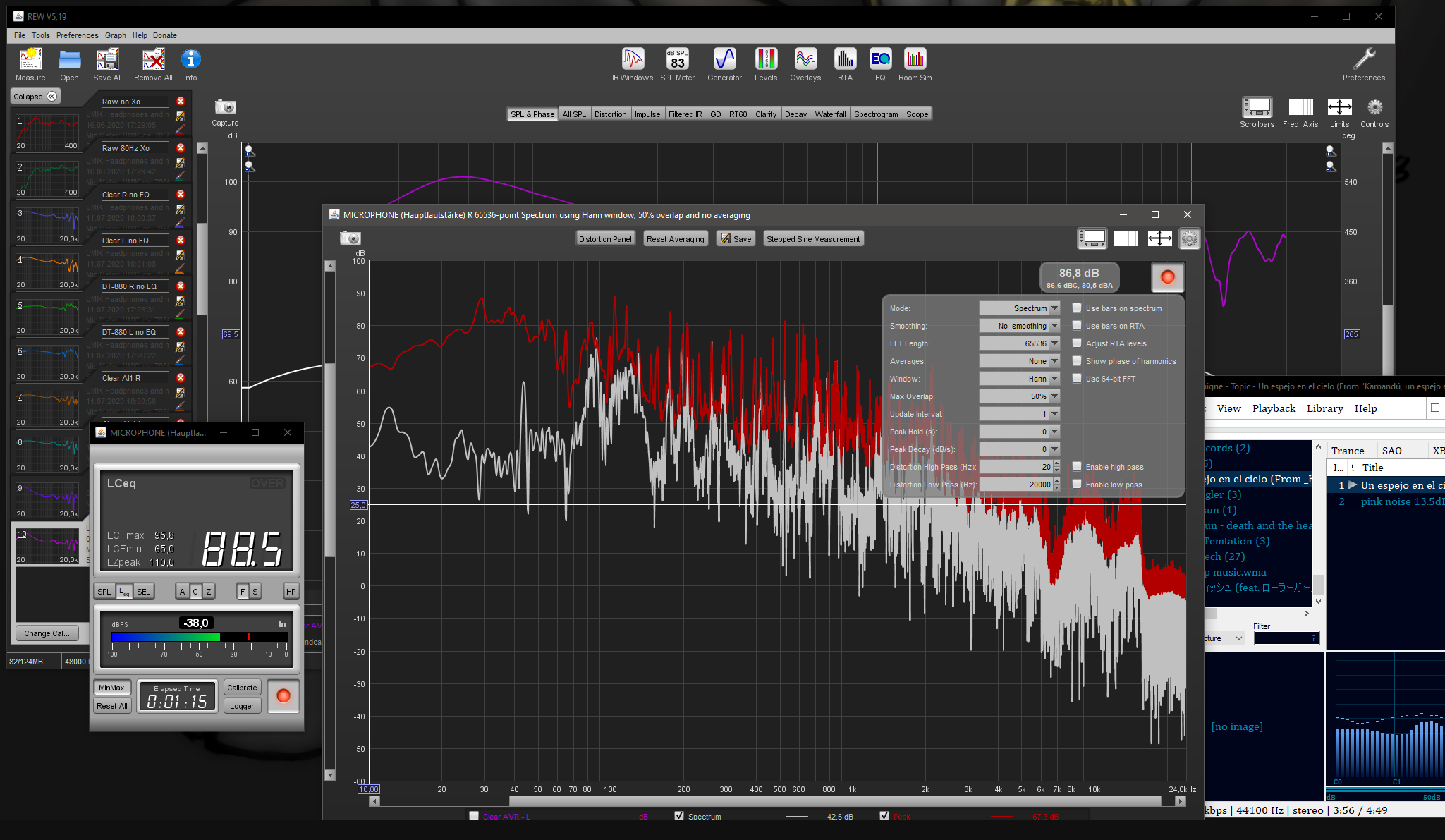This screenshot has height=840, width=1445.
Task: Switch to the Distortion tab
Action: click(x=610, y=114)
